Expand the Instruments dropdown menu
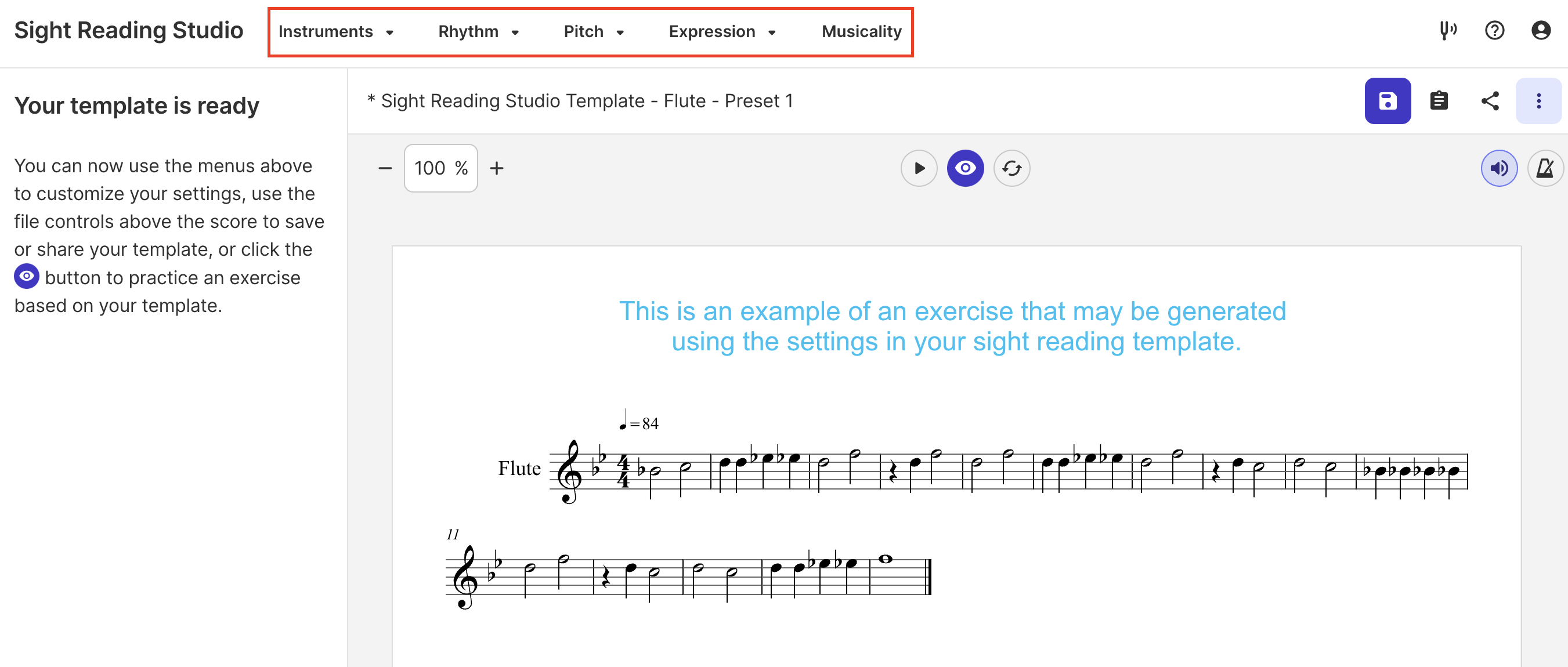The image size is (1568, 667). pos(335,30)
